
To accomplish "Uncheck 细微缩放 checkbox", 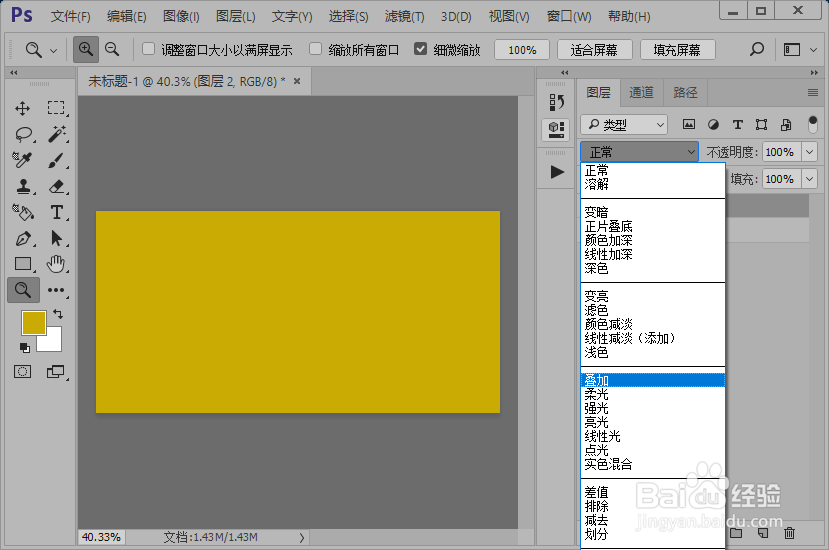I will coord(420,49).
